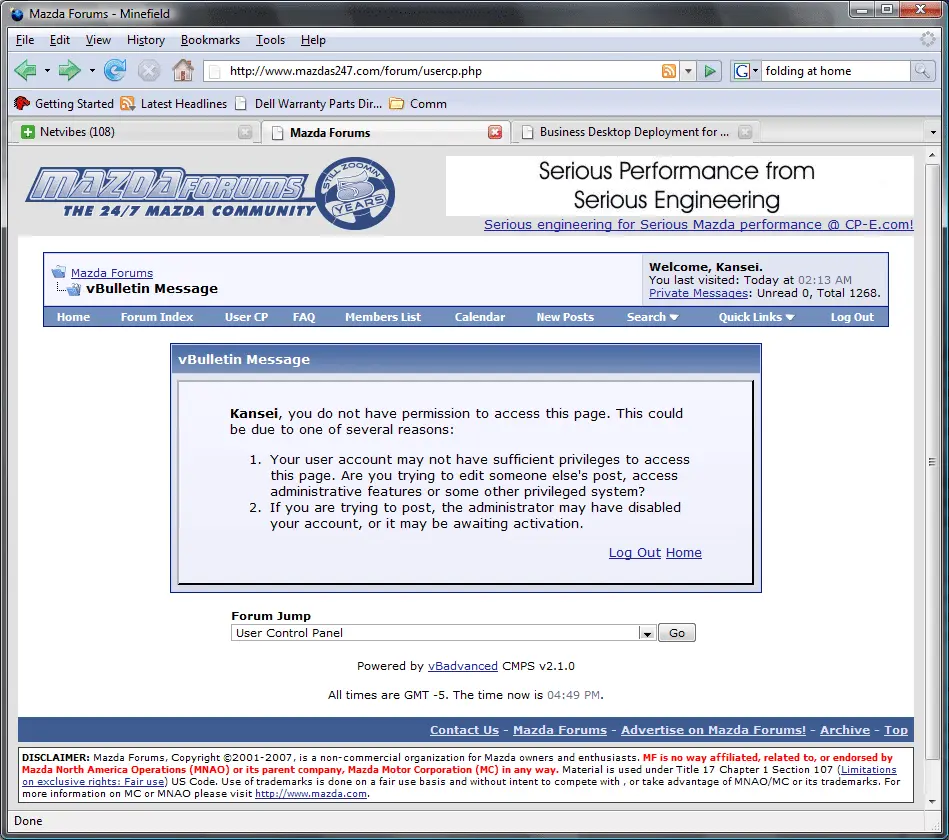This screenshot has height=840, width=949.
Task: Click the CP-E.com Serious engineering ad link
Action: 698,225
